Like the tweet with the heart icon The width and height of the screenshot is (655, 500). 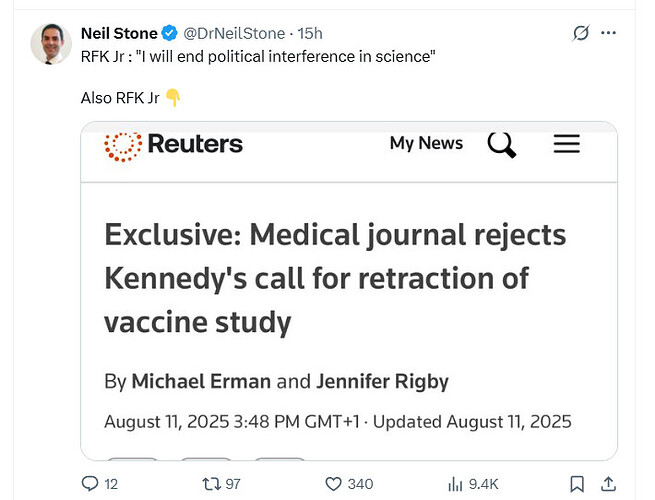[332, 483]
